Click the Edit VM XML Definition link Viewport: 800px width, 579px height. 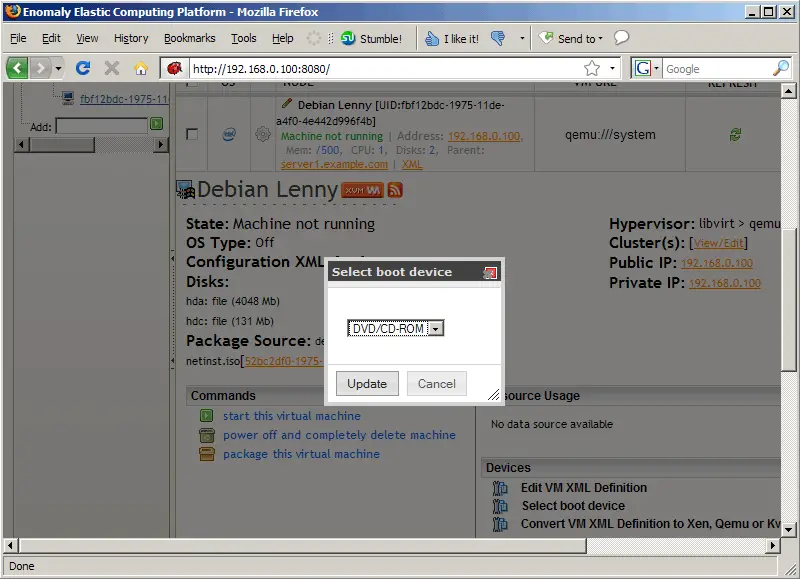(584, 488)
